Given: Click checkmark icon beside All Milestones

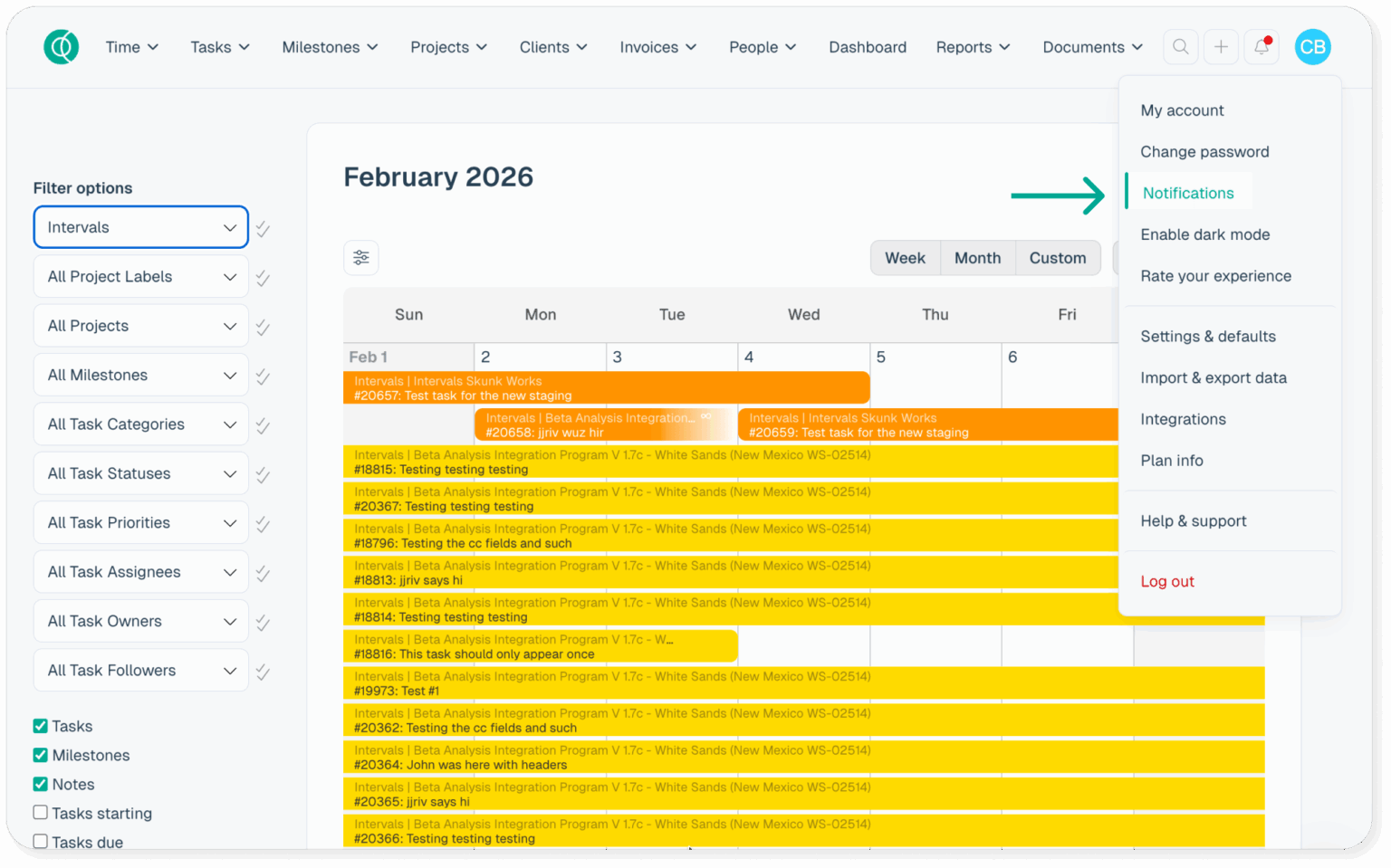Looking at the screenshot, I should pos(263,377).
